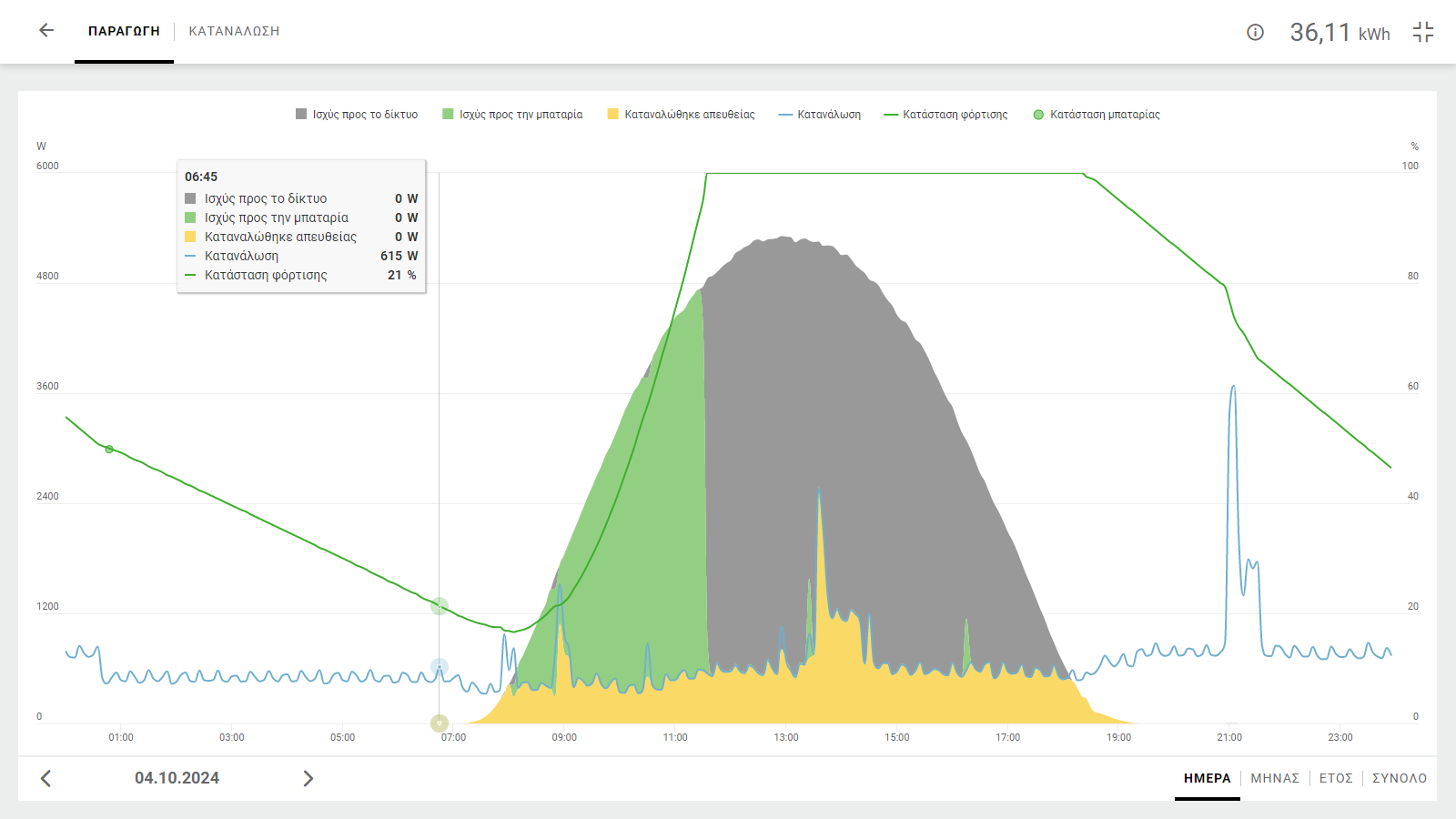Toggle the Κατανάλωση line in the legend
Viewport: 1456px width, 819px height.
click(x=820, y=115)
